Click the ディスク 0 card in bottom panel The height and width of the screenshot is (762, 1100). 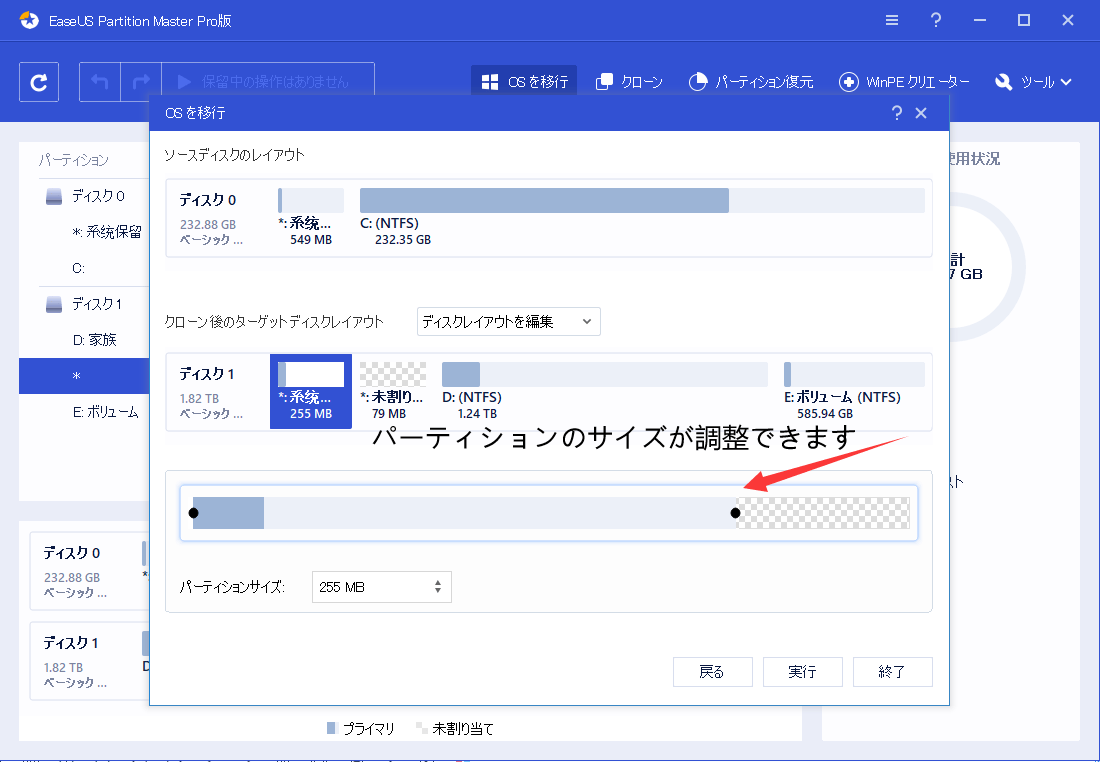point(89,571)
